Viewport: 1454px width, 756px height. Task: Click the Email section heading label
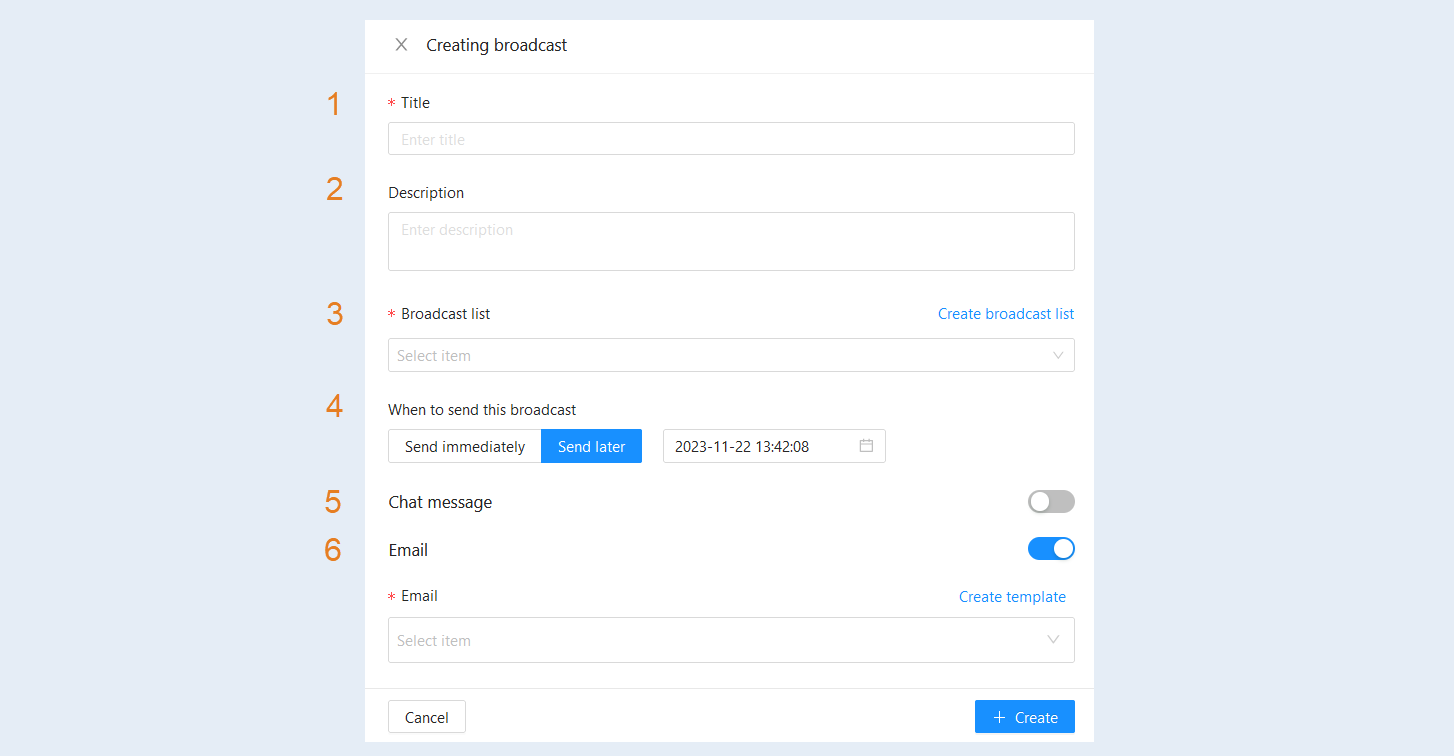pyautogui.click(x=408, y=550)
